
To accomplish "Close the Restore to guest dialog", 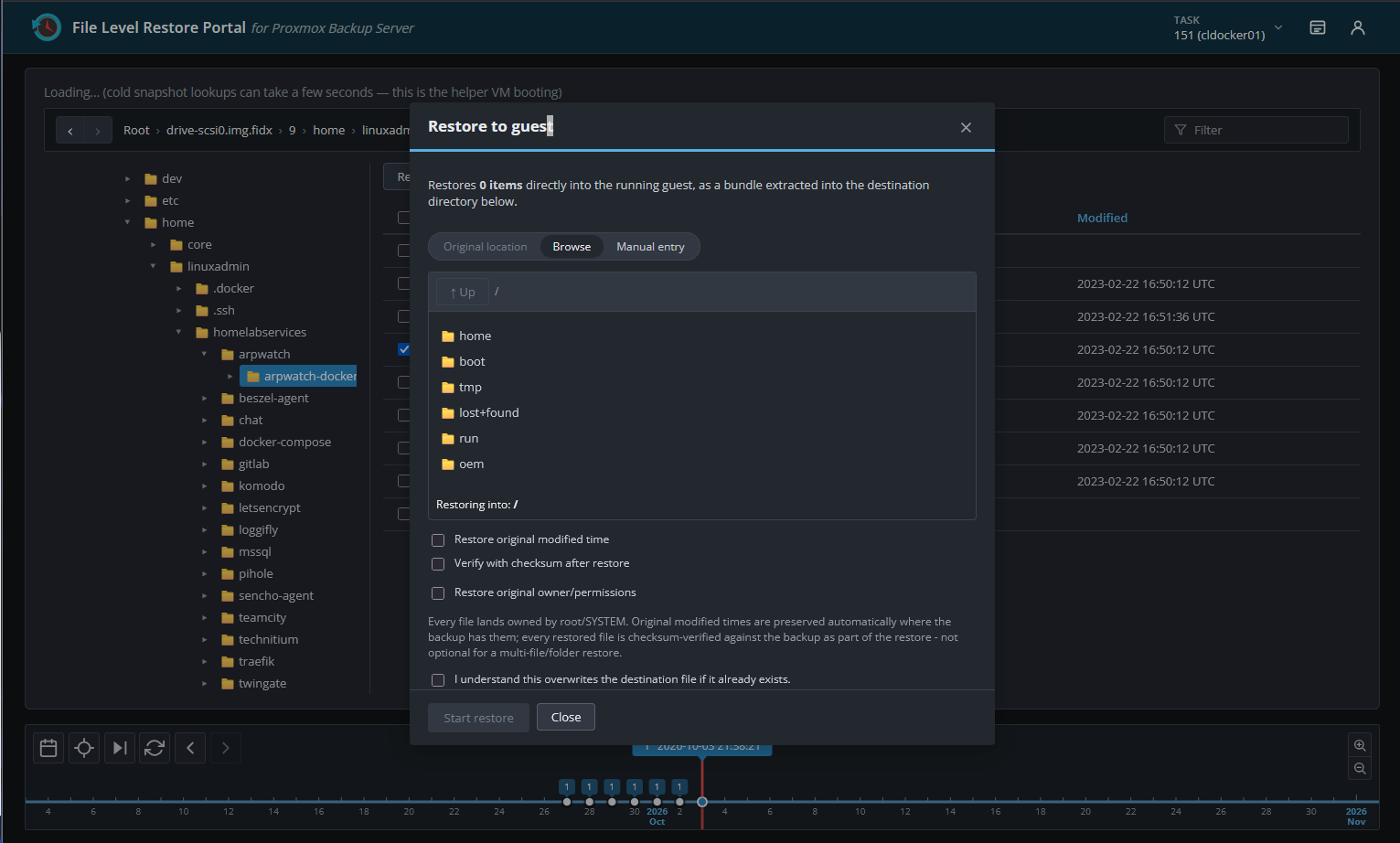I will pos(966,127).
